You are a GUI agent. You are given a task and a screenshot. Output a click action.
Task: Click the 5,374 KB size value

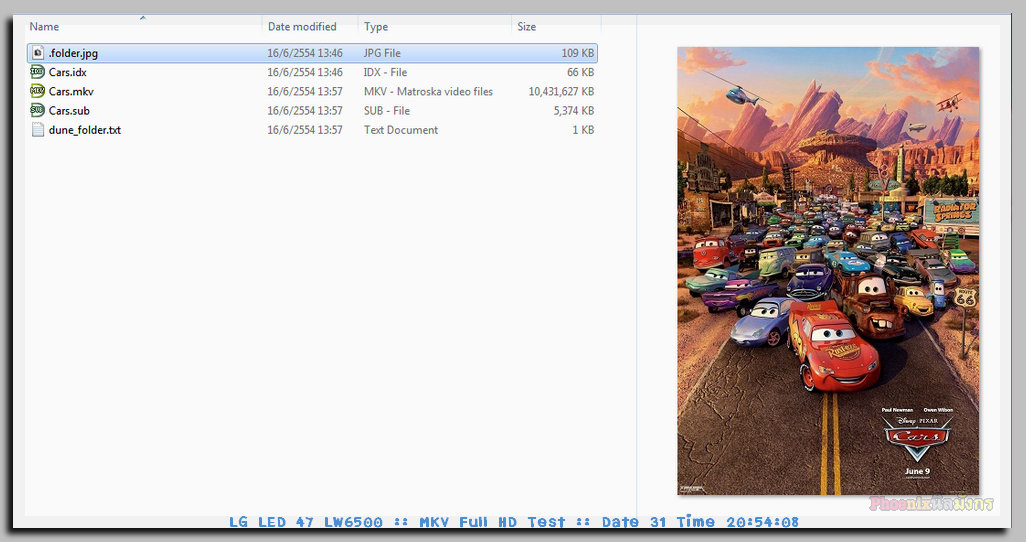574,111
